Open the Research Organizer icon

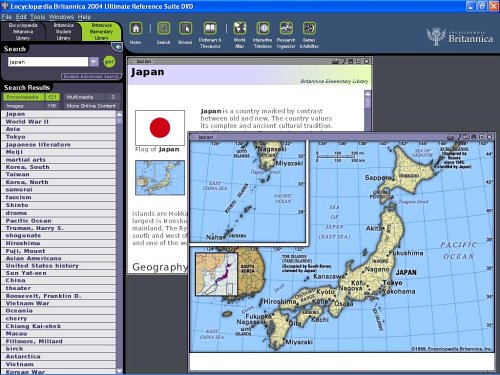click(286, 29)
